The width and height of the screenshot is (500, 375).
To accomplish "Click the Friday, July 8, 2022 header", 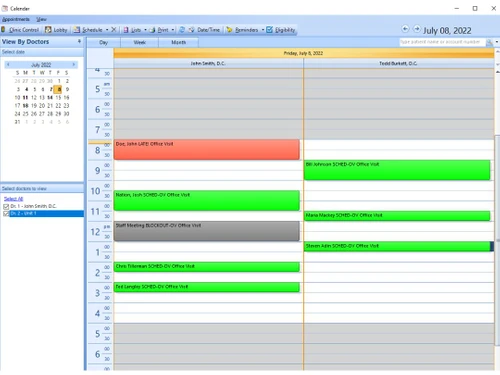I will click(303, 53).
